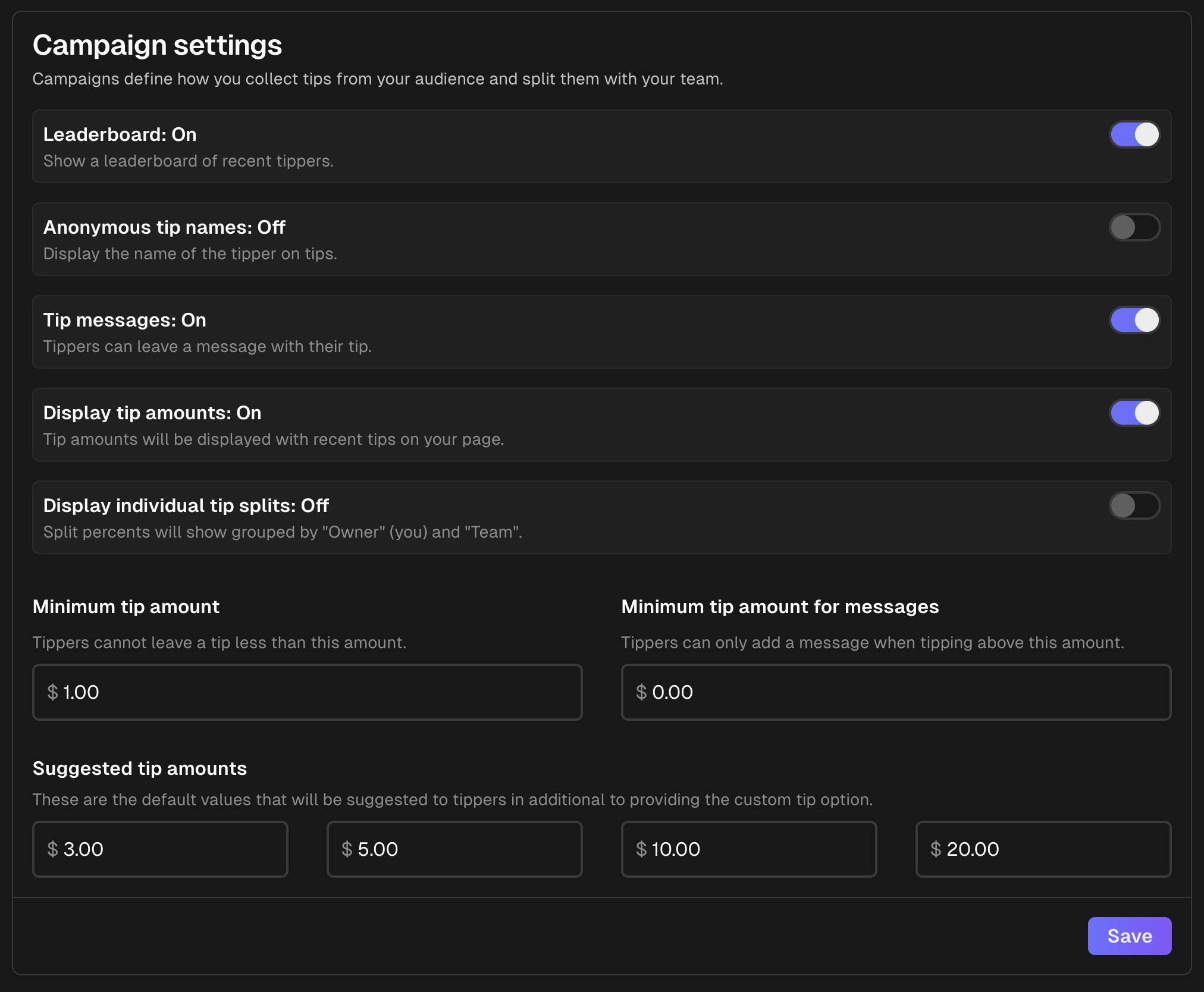Click the $3.00 suggested tip field
The width and height of the screenshot is (1204, 992).
point(159,849)
